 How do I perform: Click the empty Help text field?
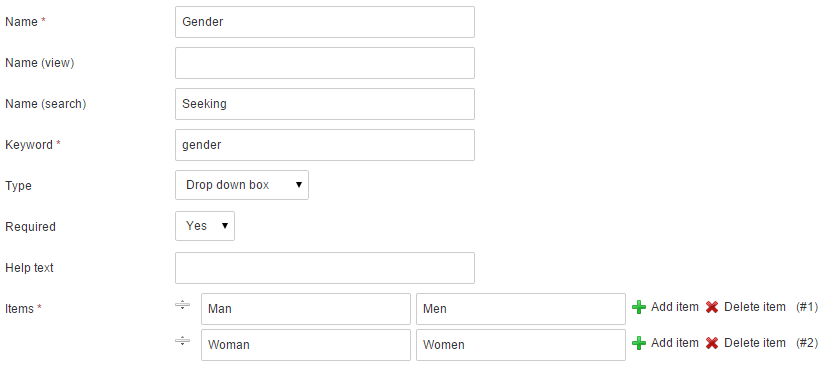(x=325, y=268)
